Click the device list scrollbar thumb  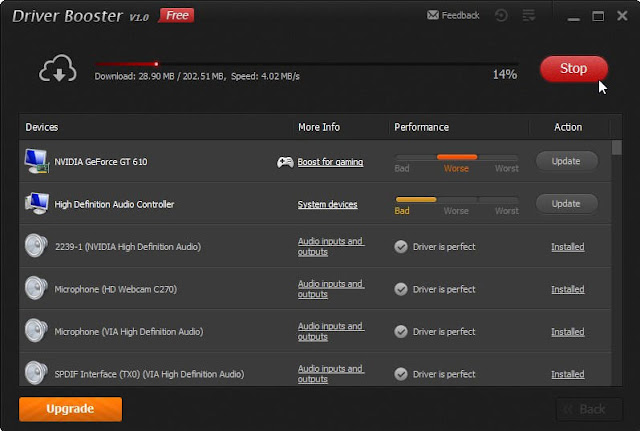pos(617,148)
